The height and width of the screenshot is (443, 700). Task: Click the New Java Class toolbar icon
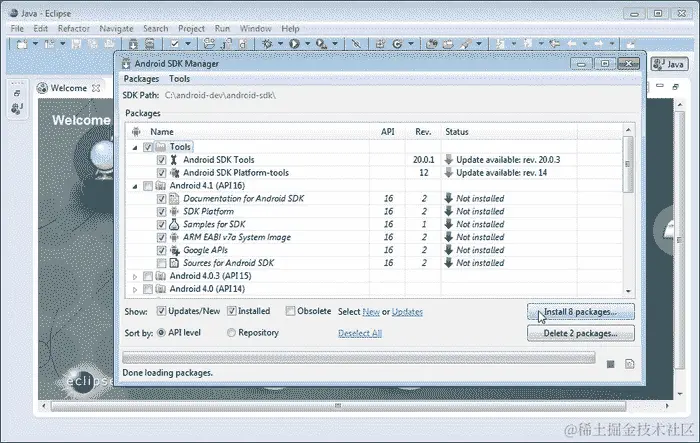coord(397,44)
